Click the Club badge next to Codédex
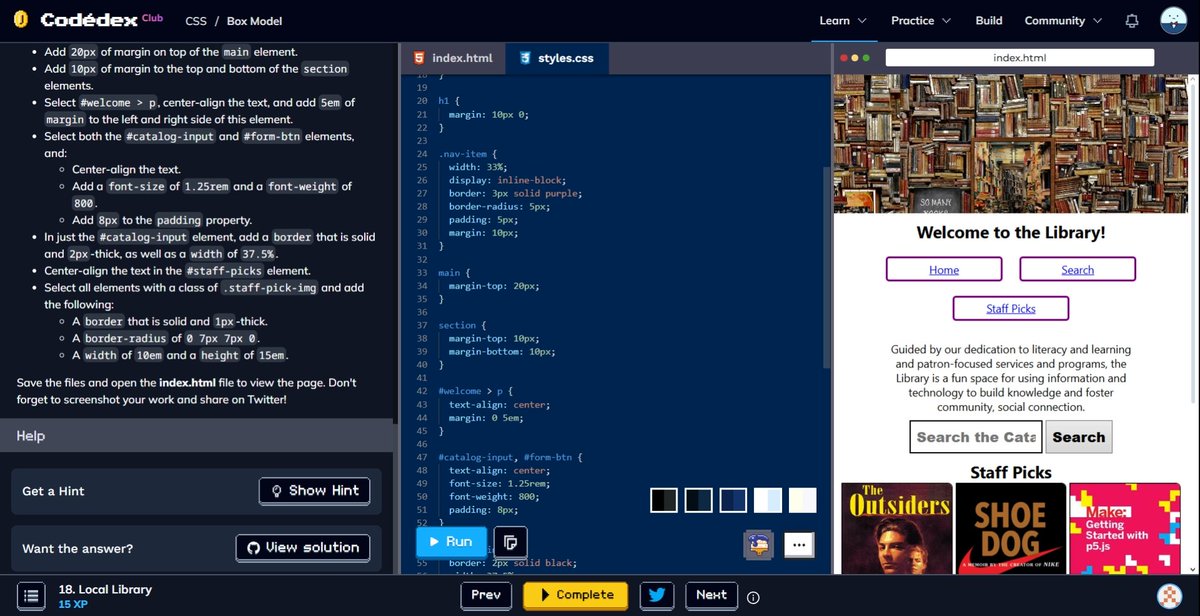Image resolution: width=1200 pixels, height=616 pixels. coord(153,17)
